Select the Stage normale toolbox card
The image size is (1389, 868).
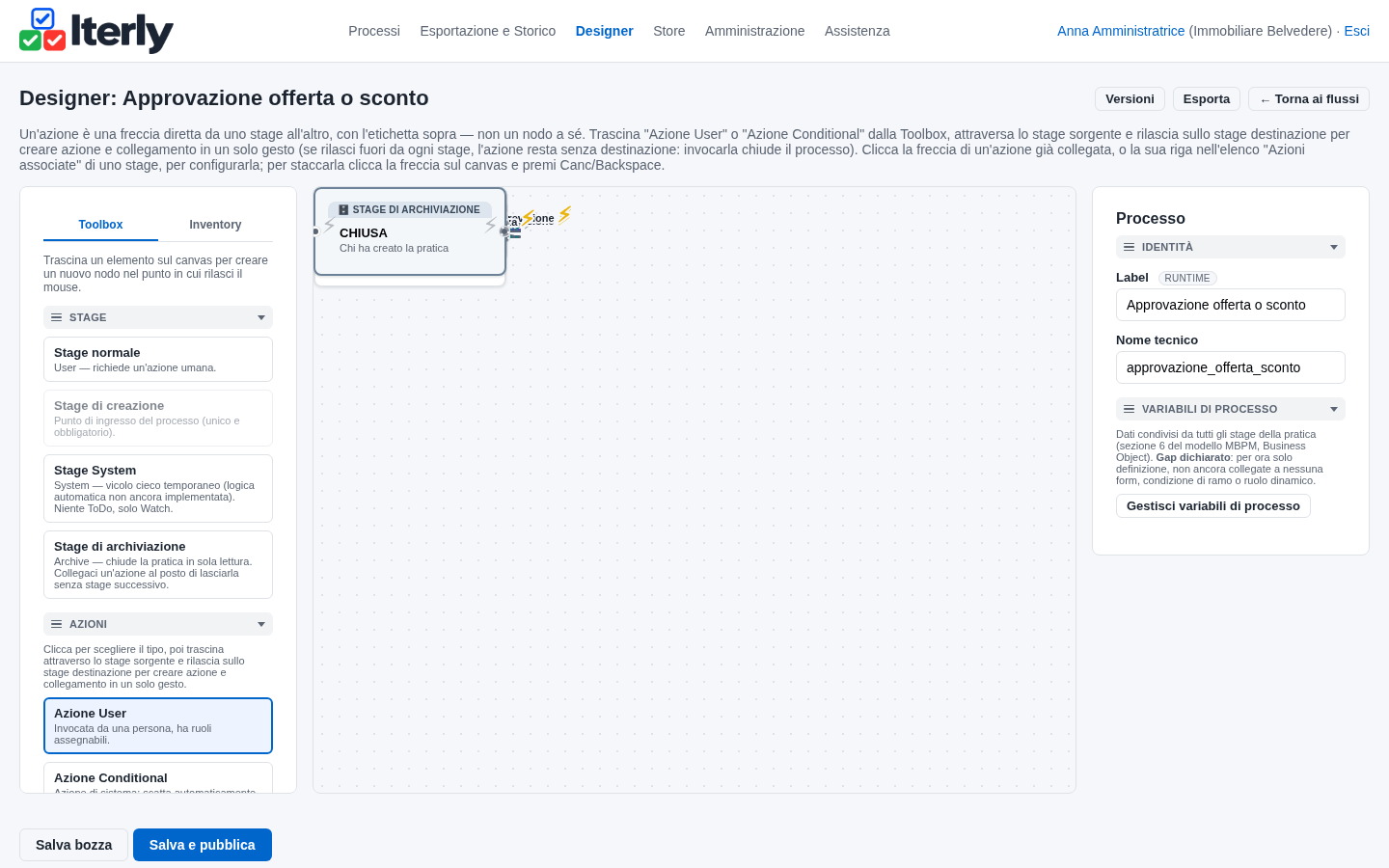pyautogui.click(x=158, y=359)
